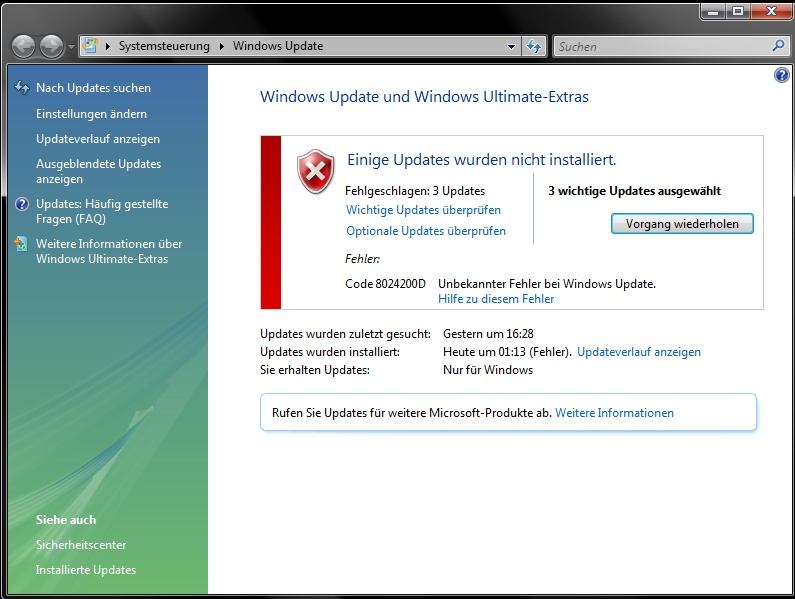Minimize the Windows Update window
Image resolution: width=795 pixels, height=599 pixels.
click(713, 11)
